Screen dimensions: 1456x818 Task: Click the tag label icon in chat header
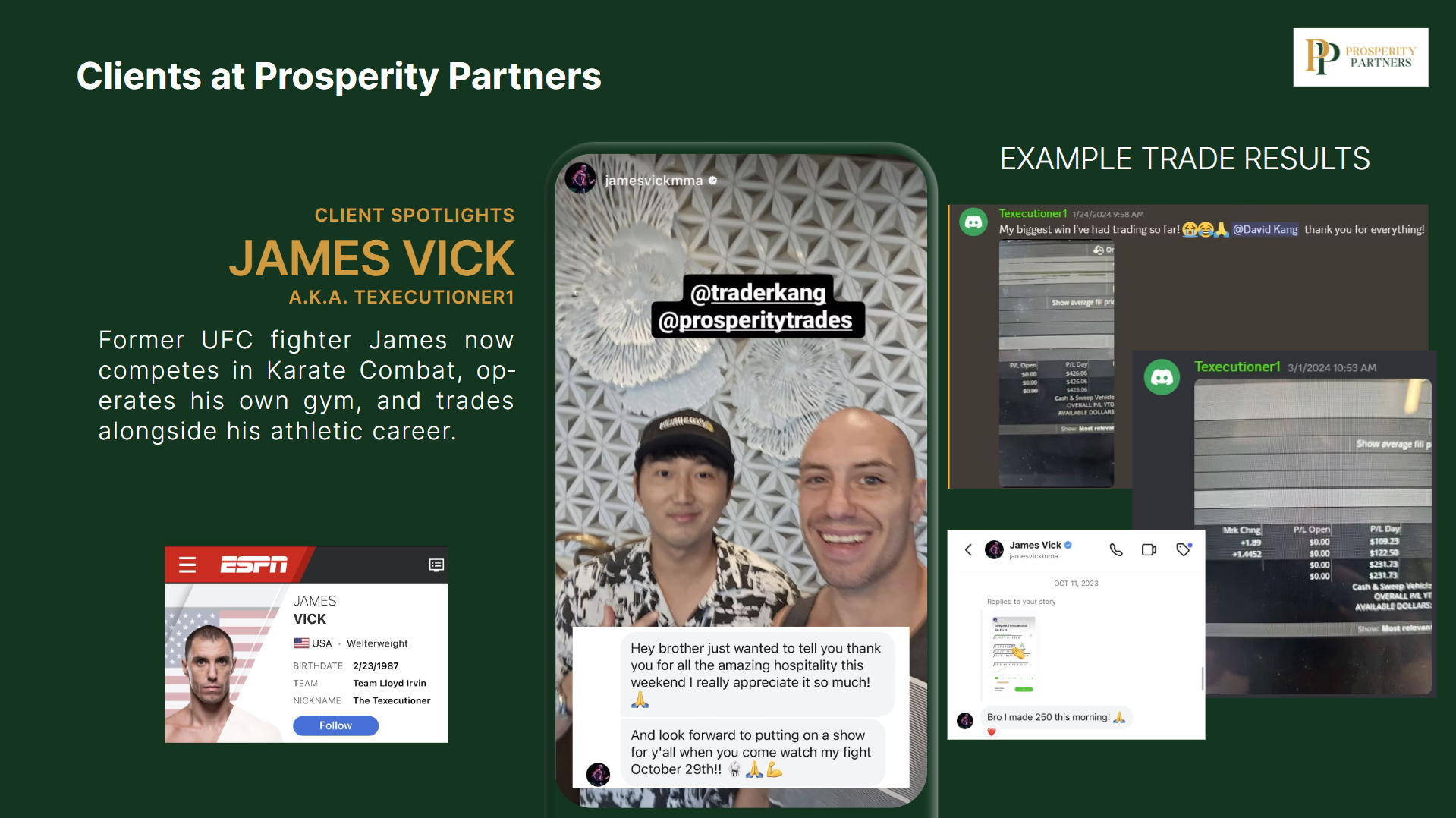point(1184,550)
